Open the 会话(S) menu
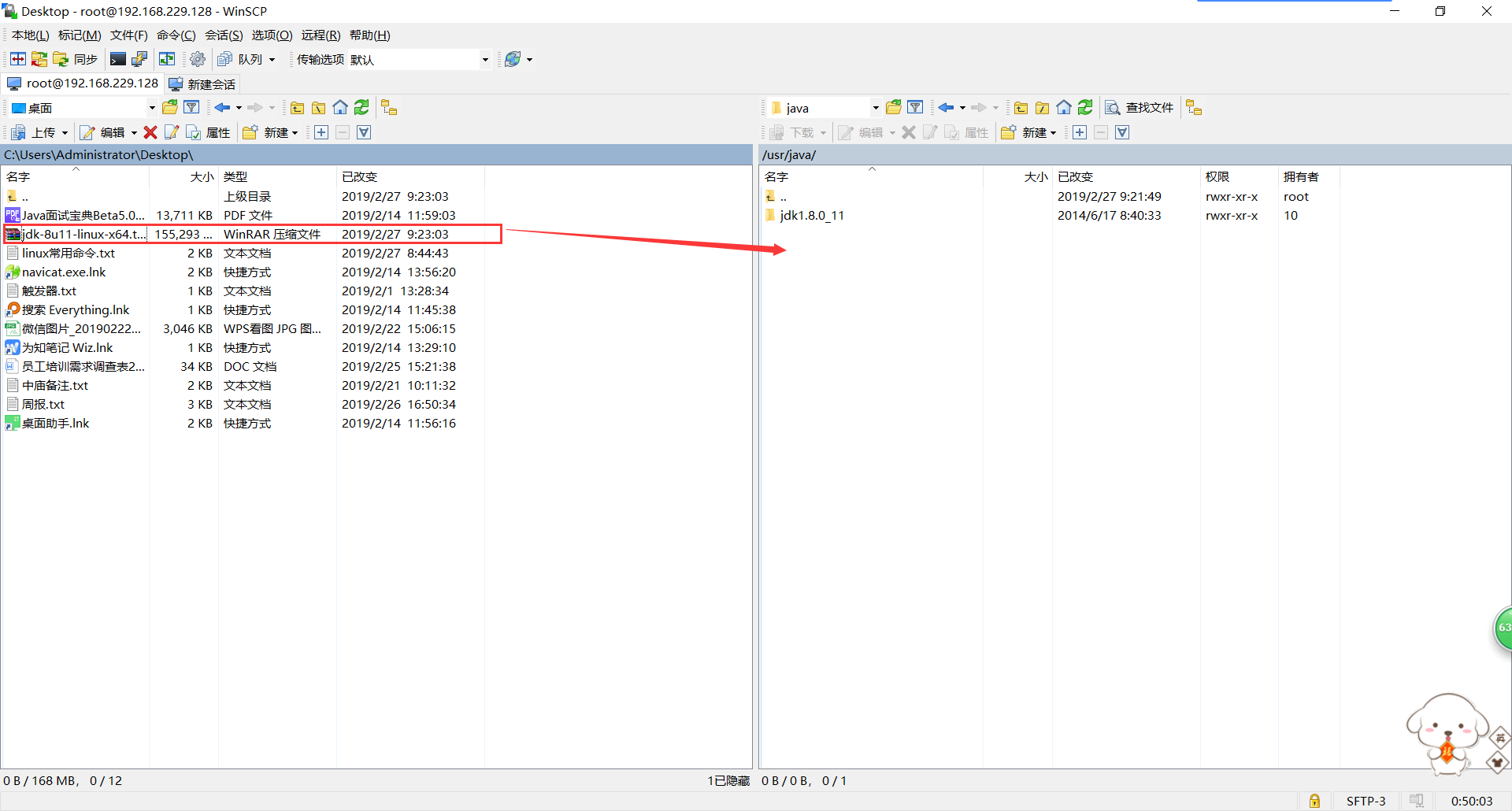Viewport: 1512px width, 811px height. 224,35
